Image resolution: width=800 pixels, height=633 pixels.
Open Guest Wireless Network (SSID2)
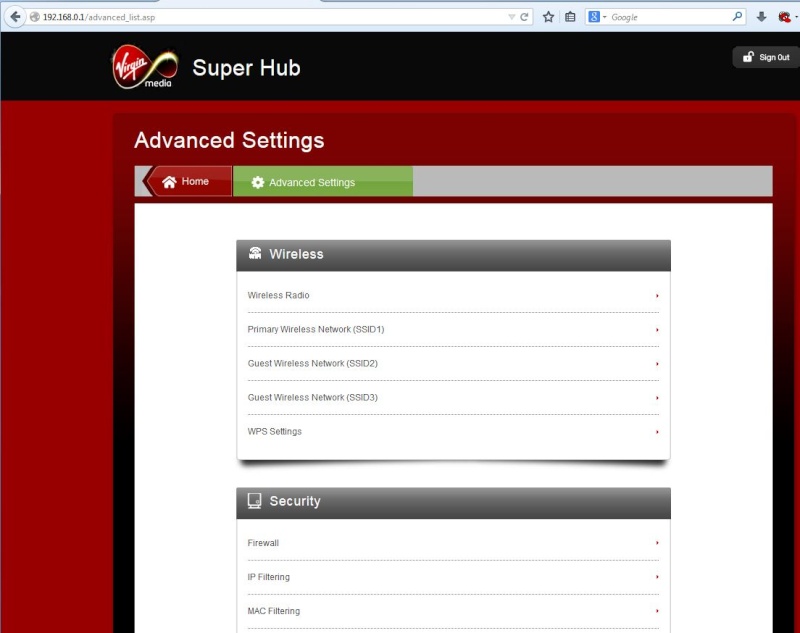click(453, 364)
